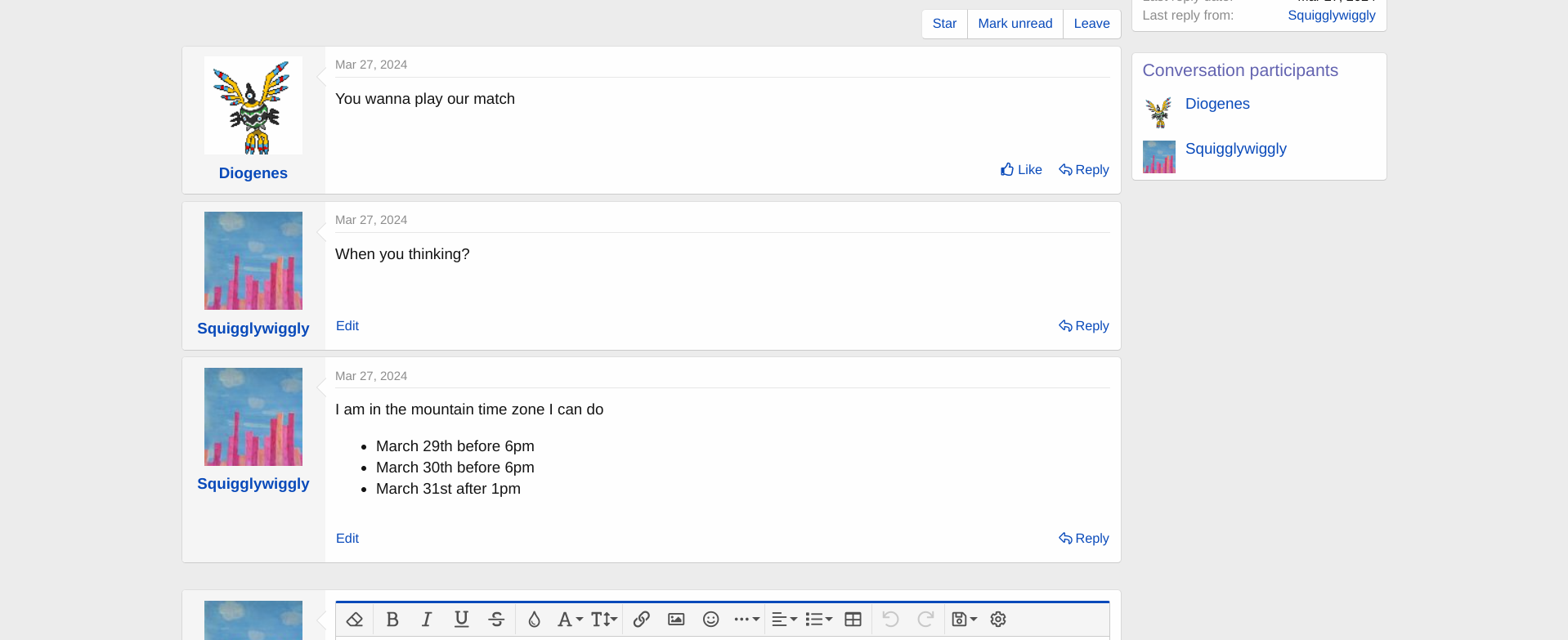Open the editor settings gear icon

pyautogui.click(x=998, y=620)
